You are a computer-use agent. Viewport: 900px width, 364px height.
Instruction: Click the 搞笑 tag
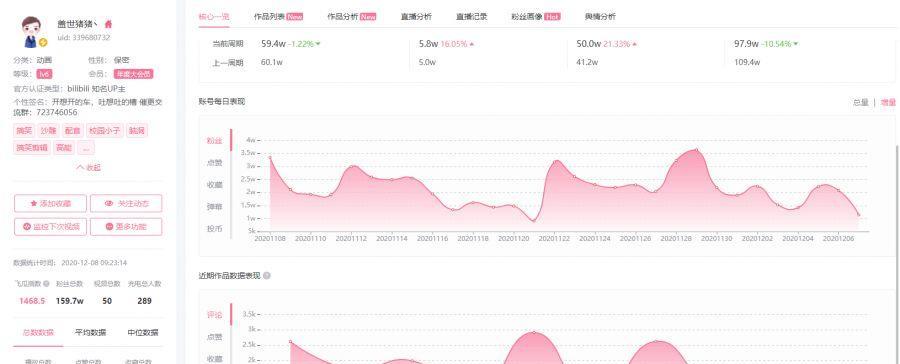[24, 130]
